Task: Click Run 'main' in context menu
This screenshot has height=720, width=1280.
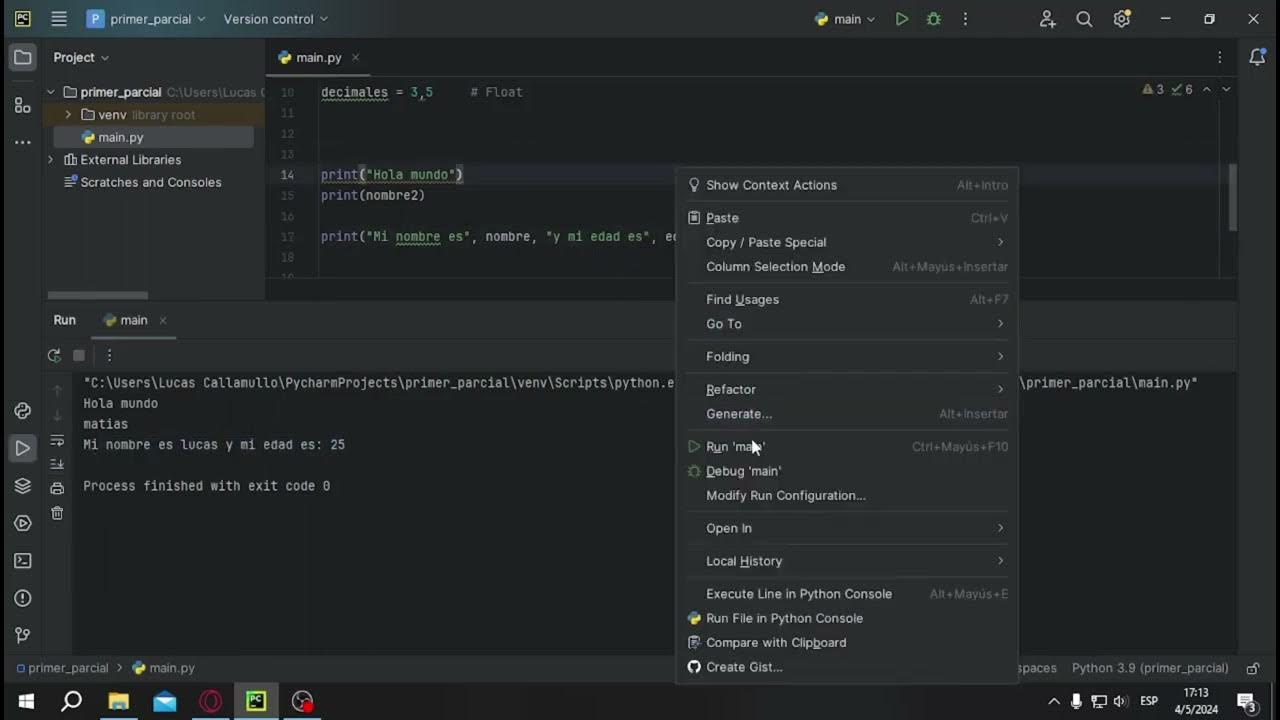Action: pyautogui.click(x=847, y=447)
